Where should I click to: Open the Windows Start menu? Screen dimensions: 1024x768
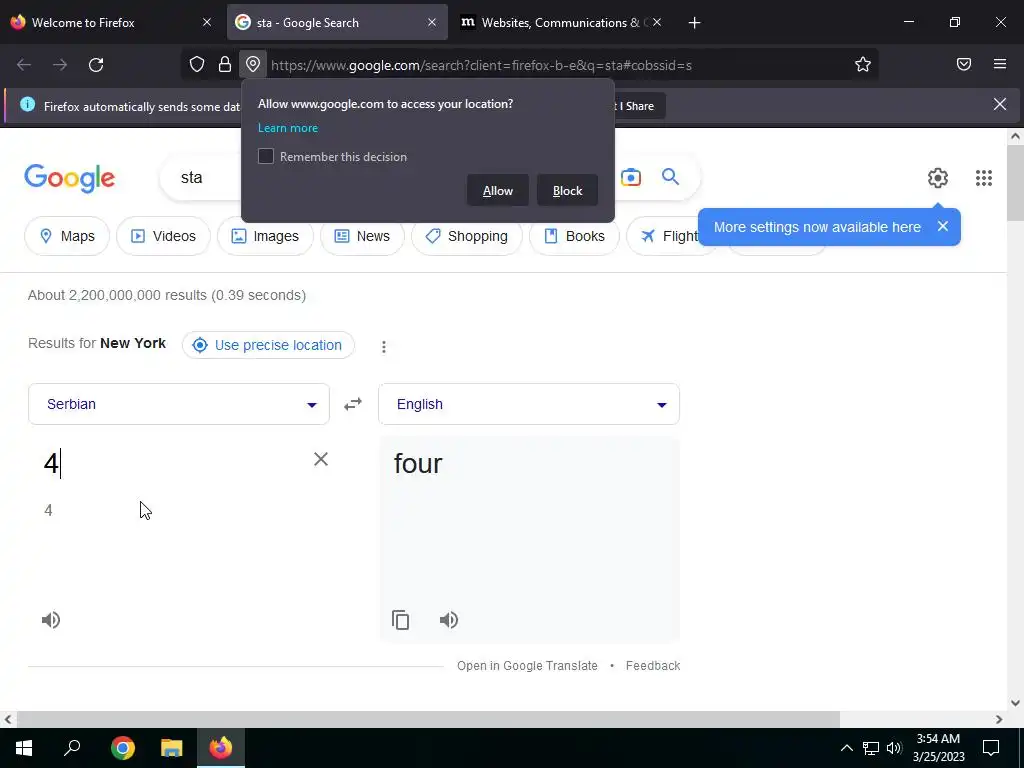pos(24,747)
